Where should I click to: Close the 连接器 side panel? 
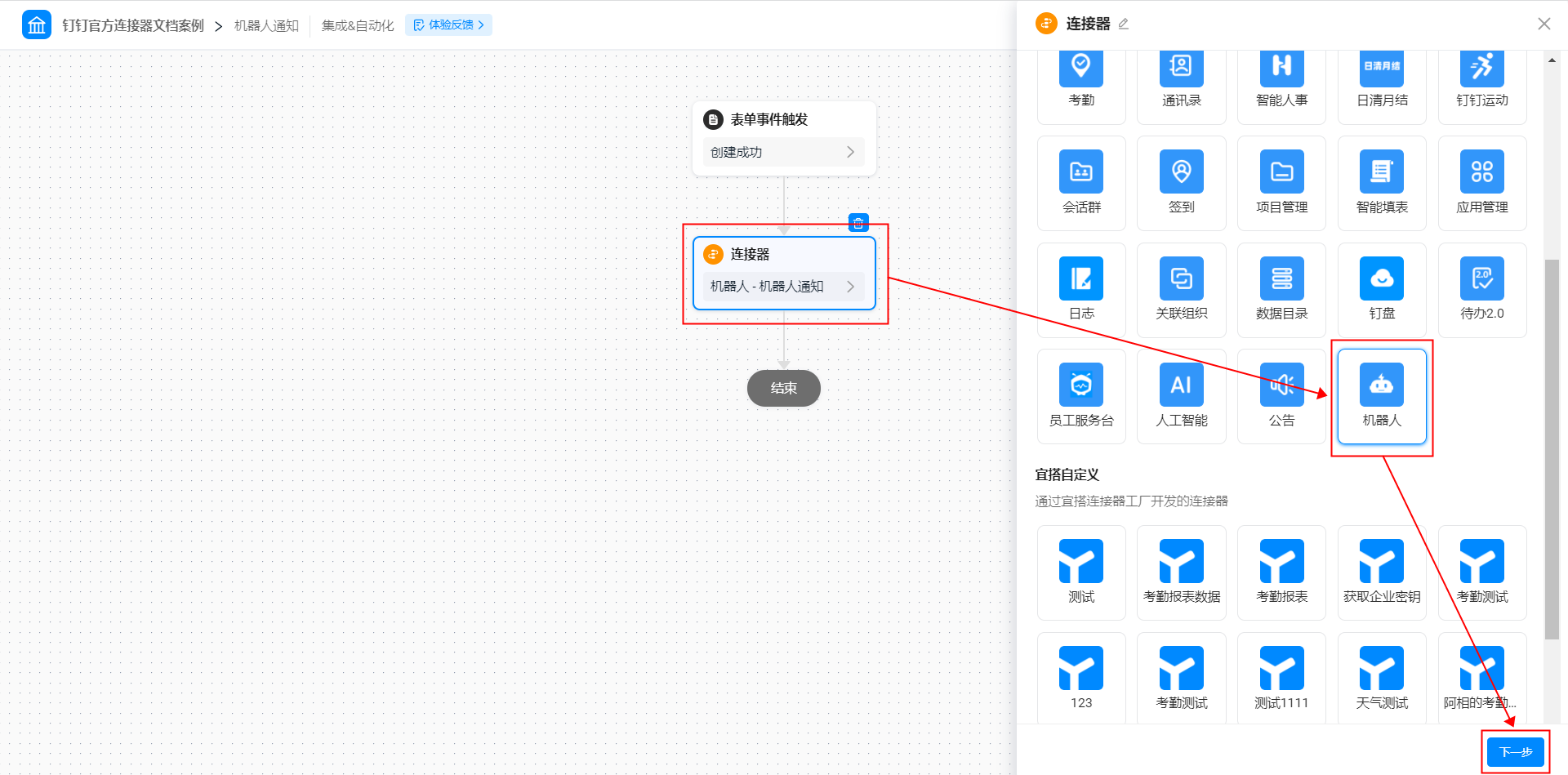[1543, 24]
